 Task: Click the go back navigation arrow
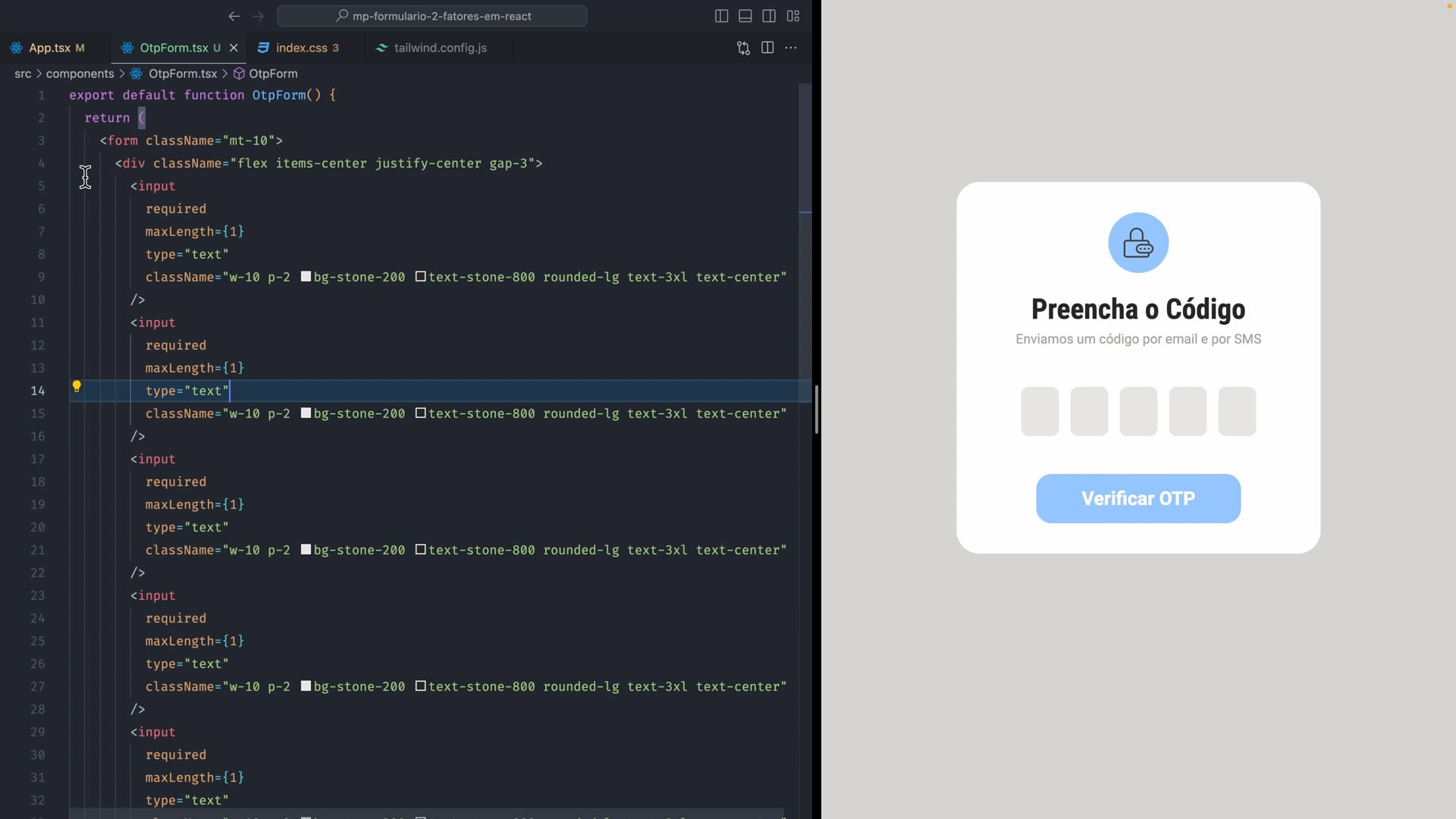(234, 16)
